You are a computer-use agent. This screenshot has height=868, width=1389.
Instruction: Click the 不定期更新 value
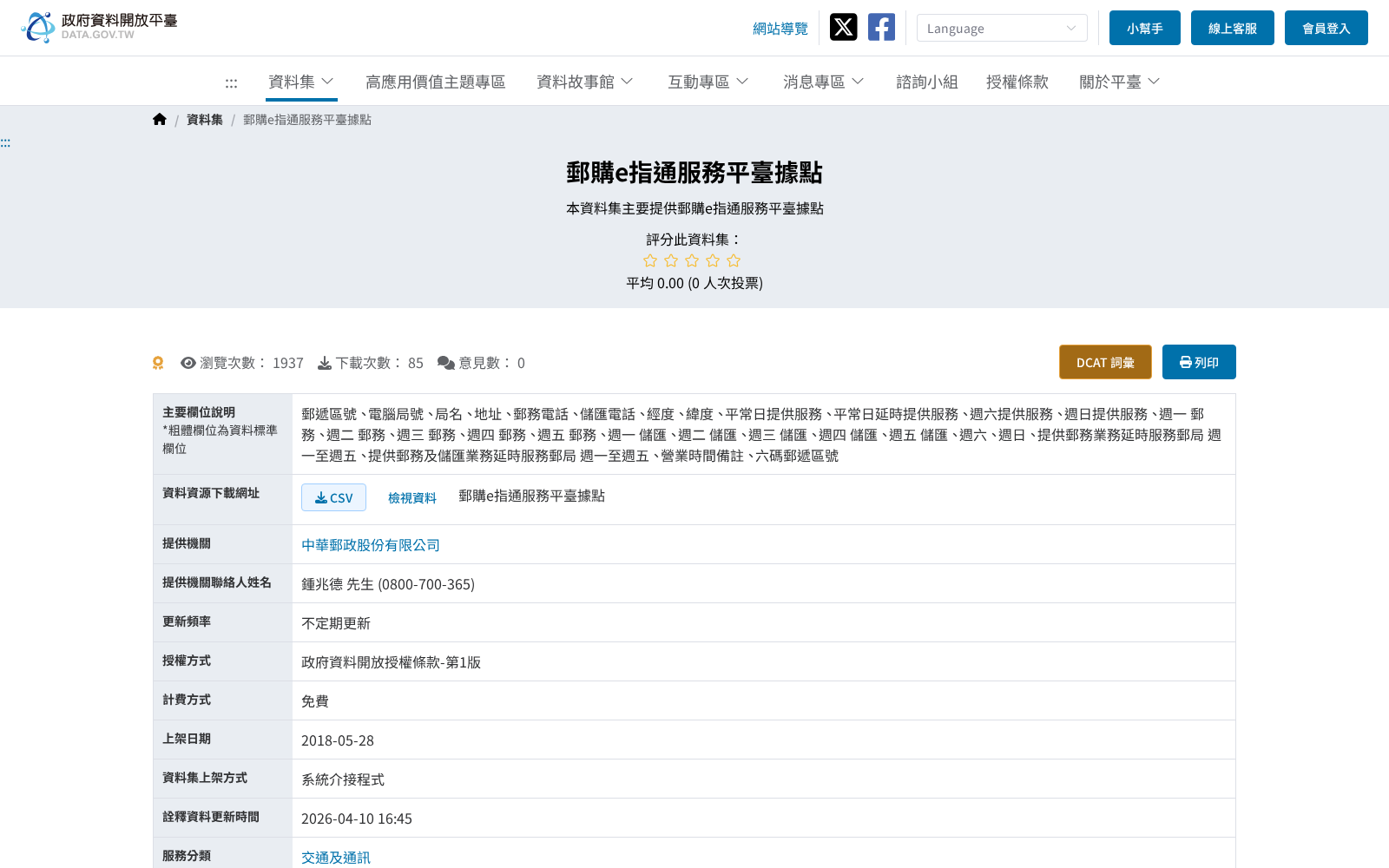click(336, 623)
